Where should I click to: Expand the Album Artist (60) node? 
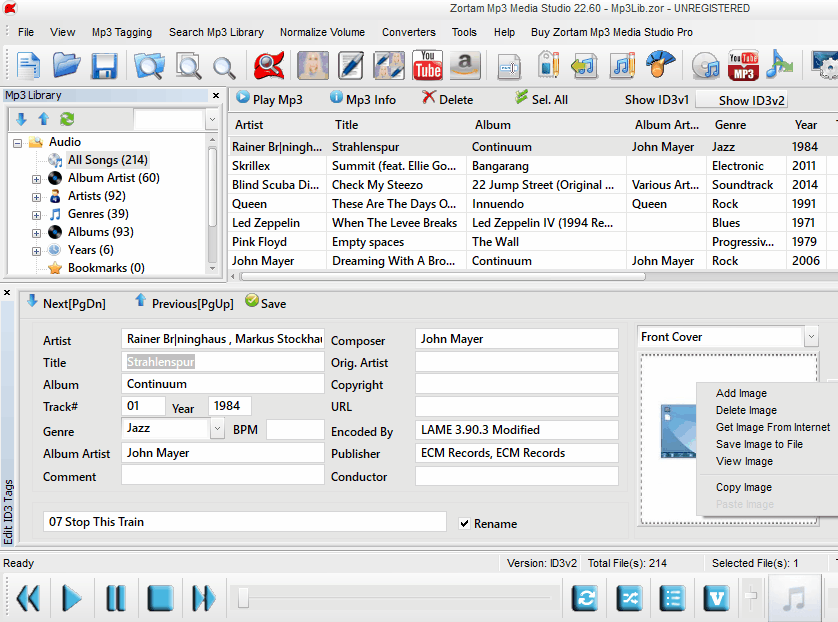(x=36, y=179)
